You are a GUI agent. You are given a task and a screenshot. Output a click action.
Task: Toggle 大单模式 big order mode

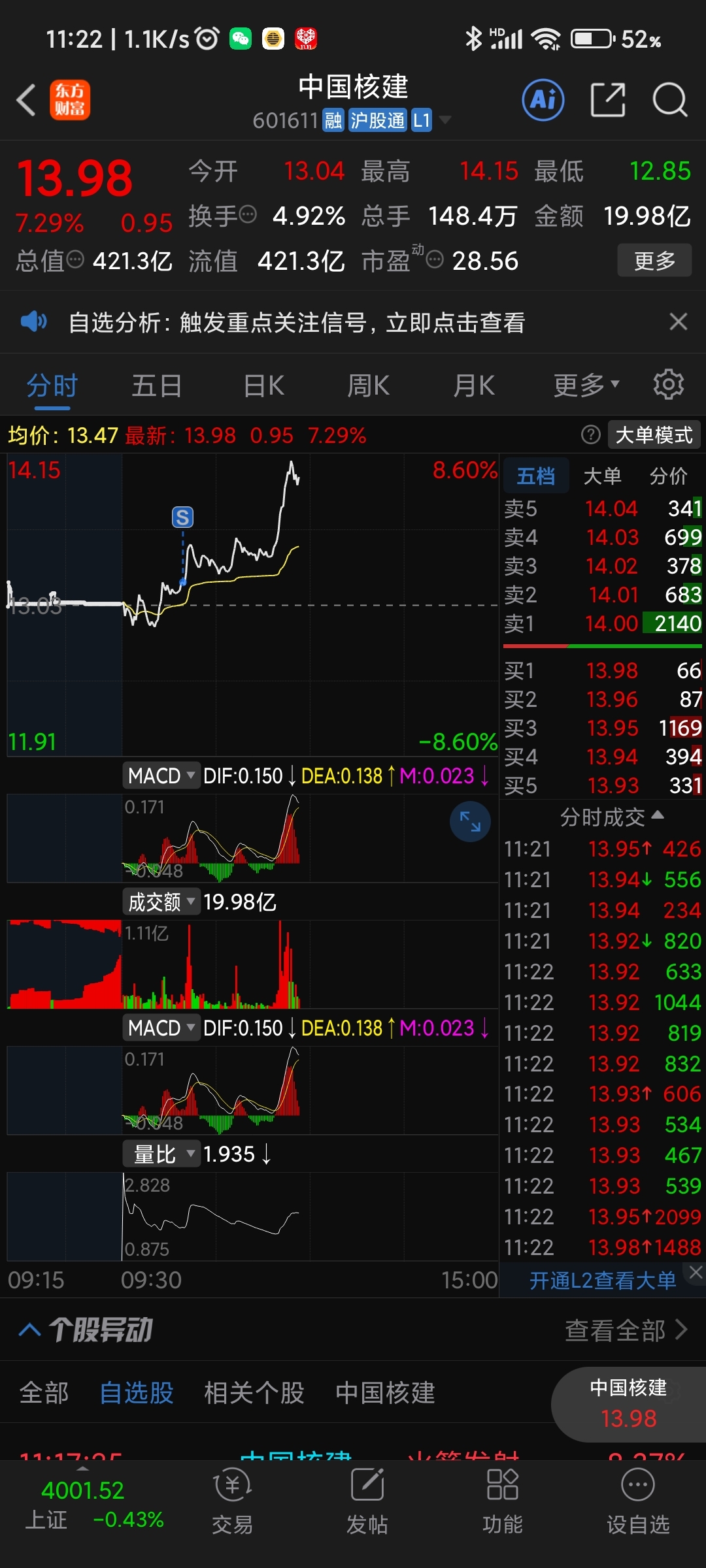pyautogui.click(x=654, y=434)
